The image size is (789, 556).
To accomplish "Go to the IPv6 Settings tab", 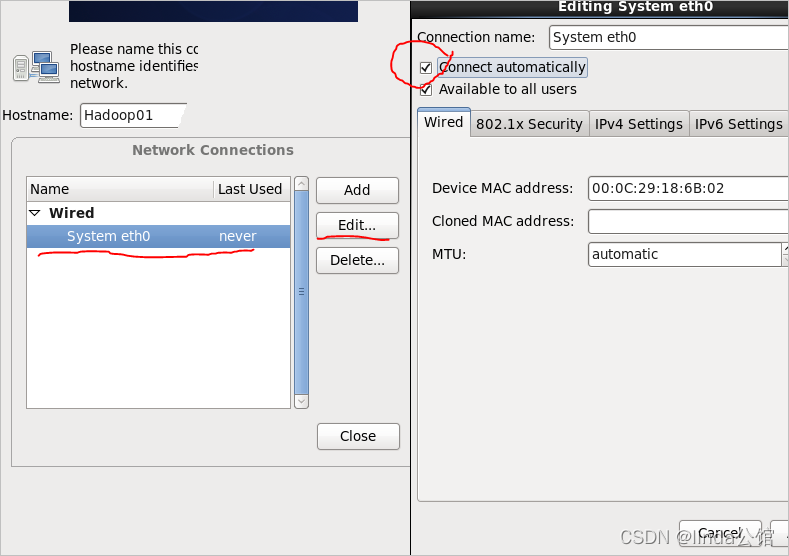I will 738,124.
